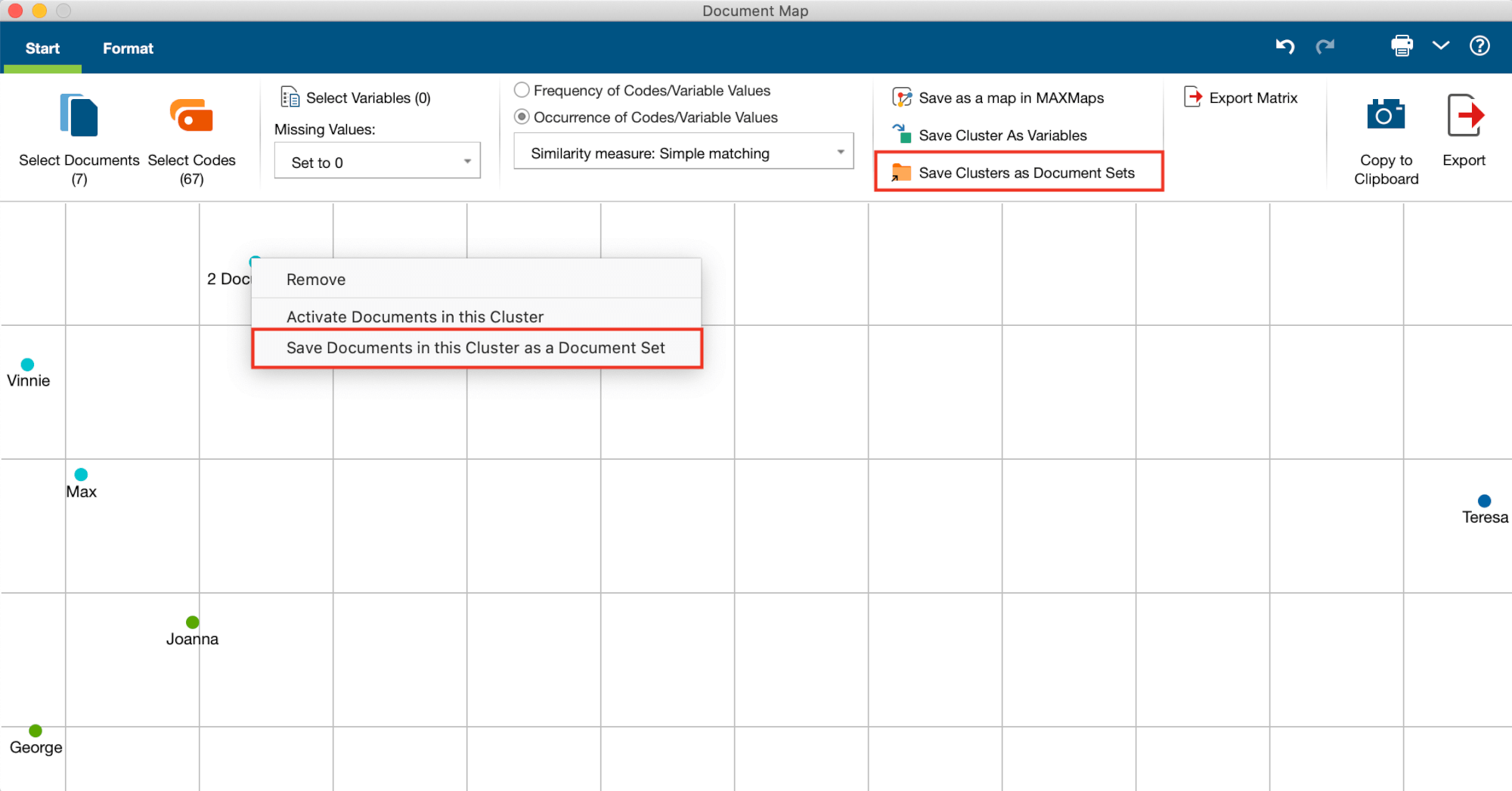Switch to the Format tab

point(128,48)
